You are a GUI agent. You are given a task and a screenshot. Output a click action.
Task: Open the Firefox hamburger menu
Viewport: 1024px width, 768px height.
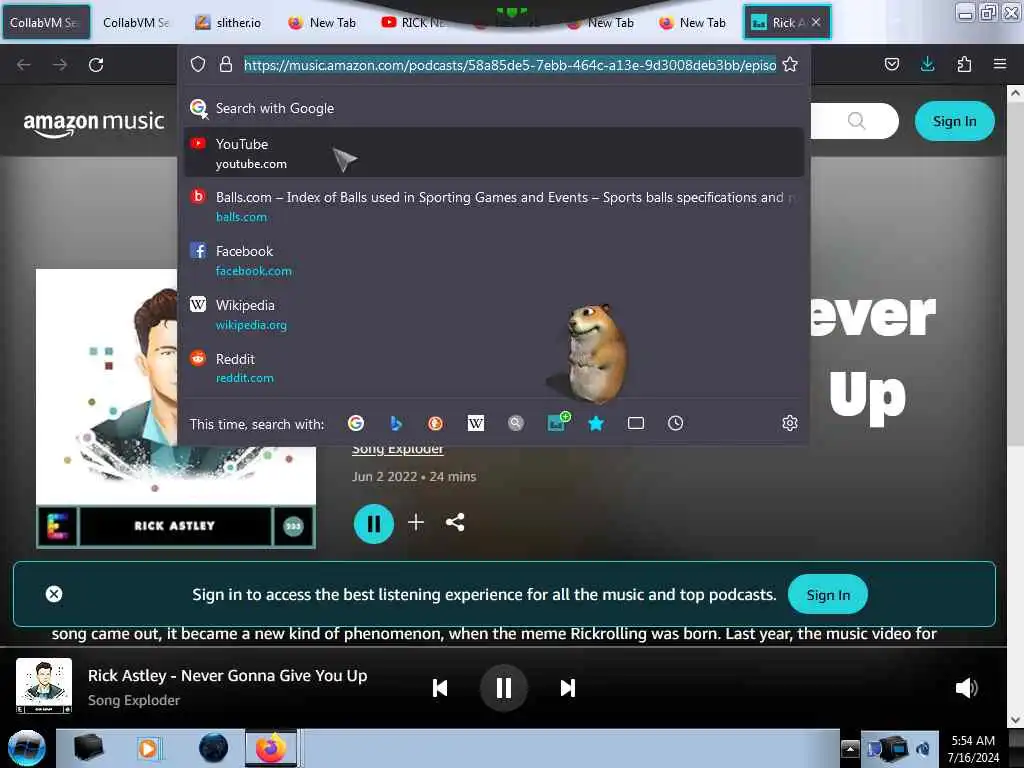coord(1000,64)
